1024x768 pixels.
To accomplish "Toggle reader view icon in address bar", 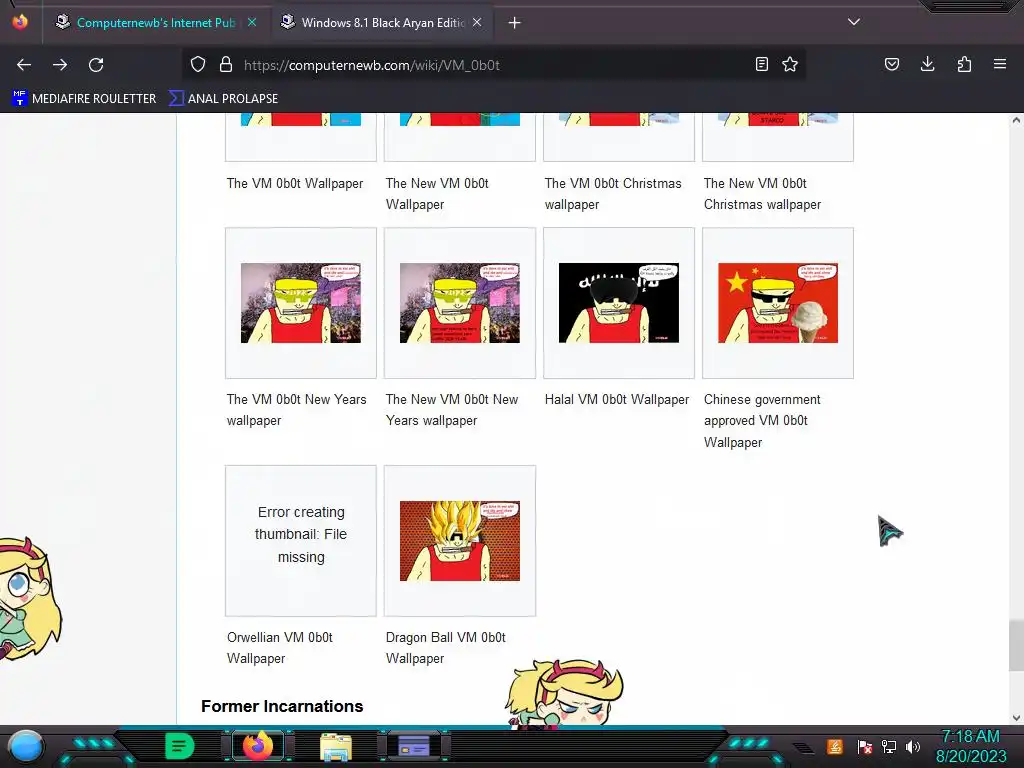I will point(761,65).
